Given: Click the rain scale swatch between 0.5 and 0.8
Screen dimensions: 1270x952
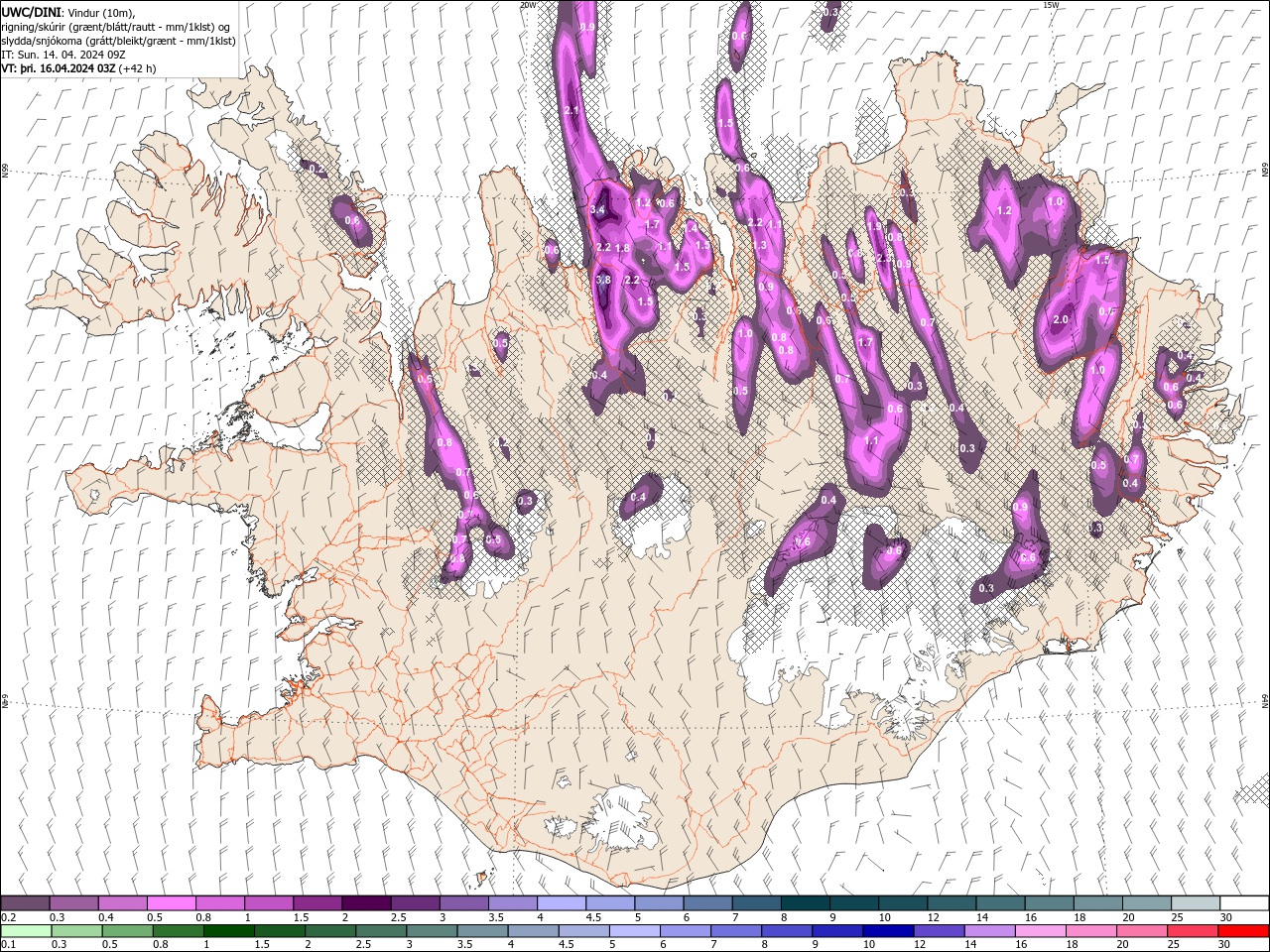Looking at the screenshot, I should (x=128, y=931).
